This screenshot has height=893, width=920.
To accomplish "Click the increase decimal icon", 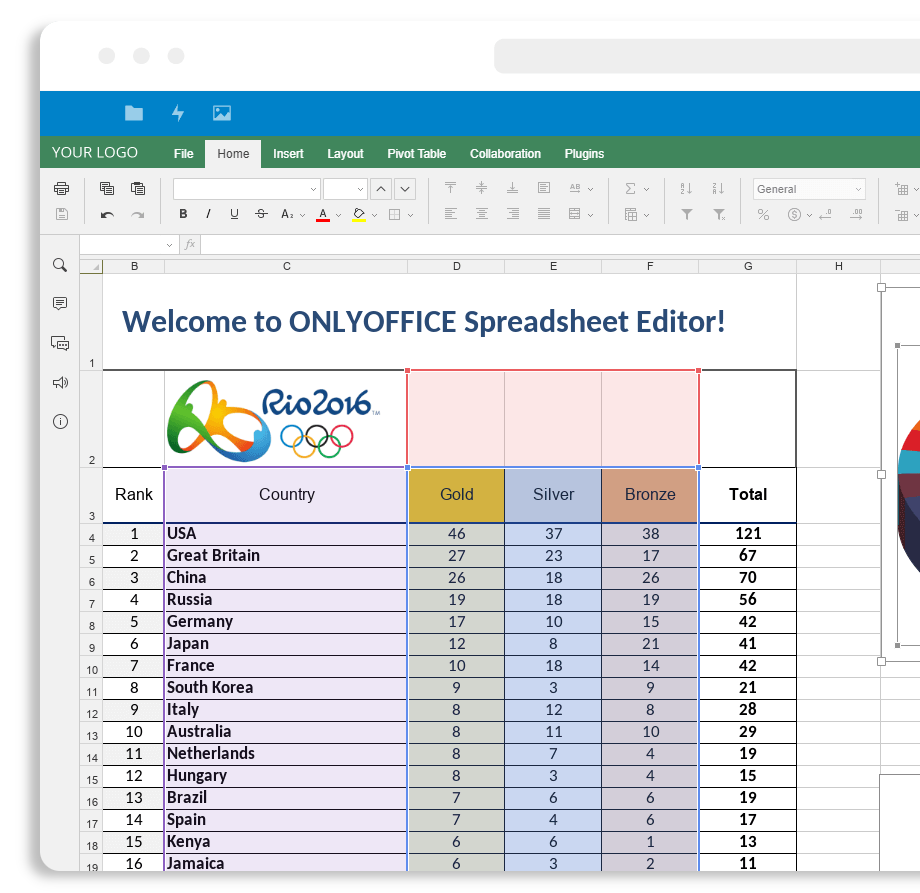I will [x=856, y=215].
